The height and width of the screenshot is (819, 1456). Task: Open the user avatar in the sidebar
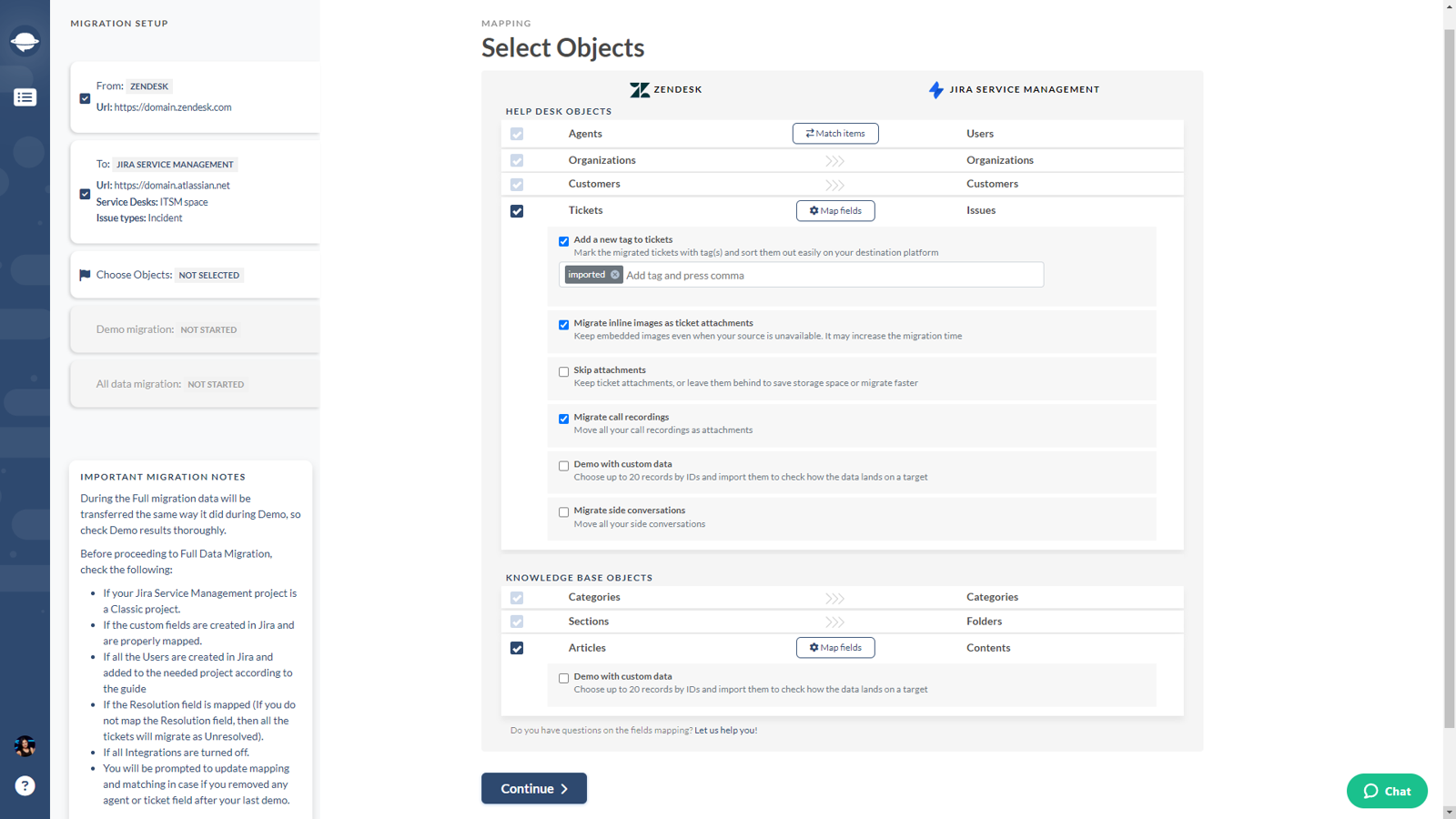pyautogui.click(x=25, y=746)
